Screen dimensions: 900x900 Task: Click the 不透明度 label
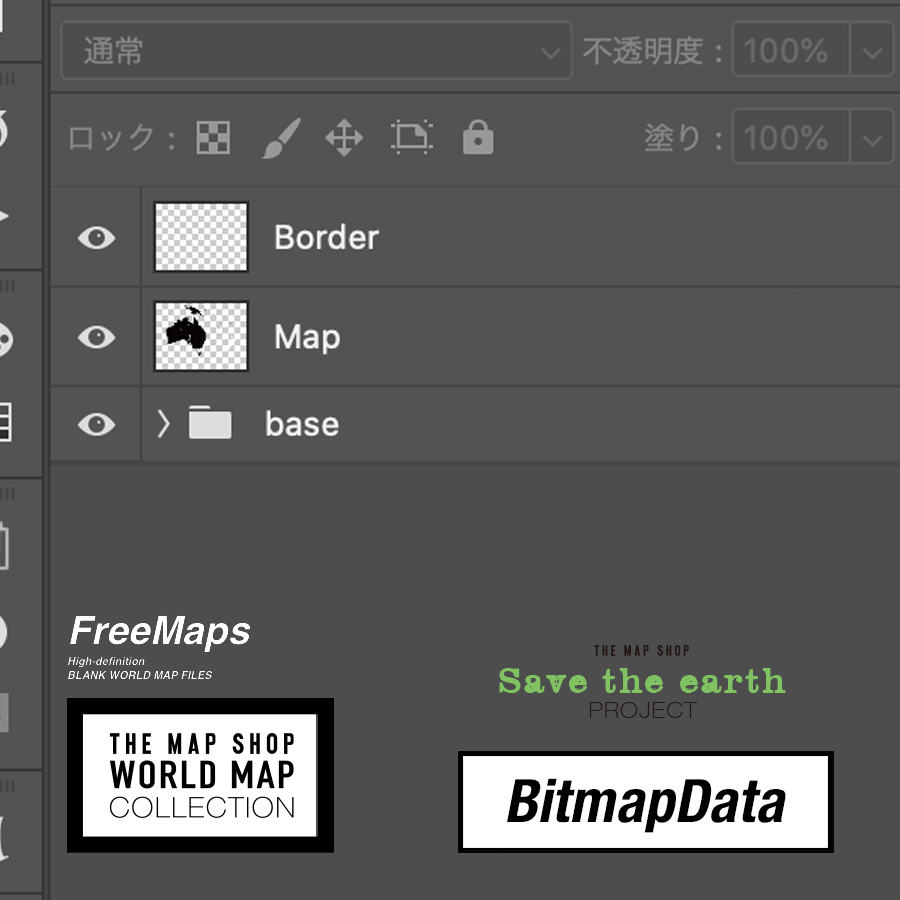point(653,51)
